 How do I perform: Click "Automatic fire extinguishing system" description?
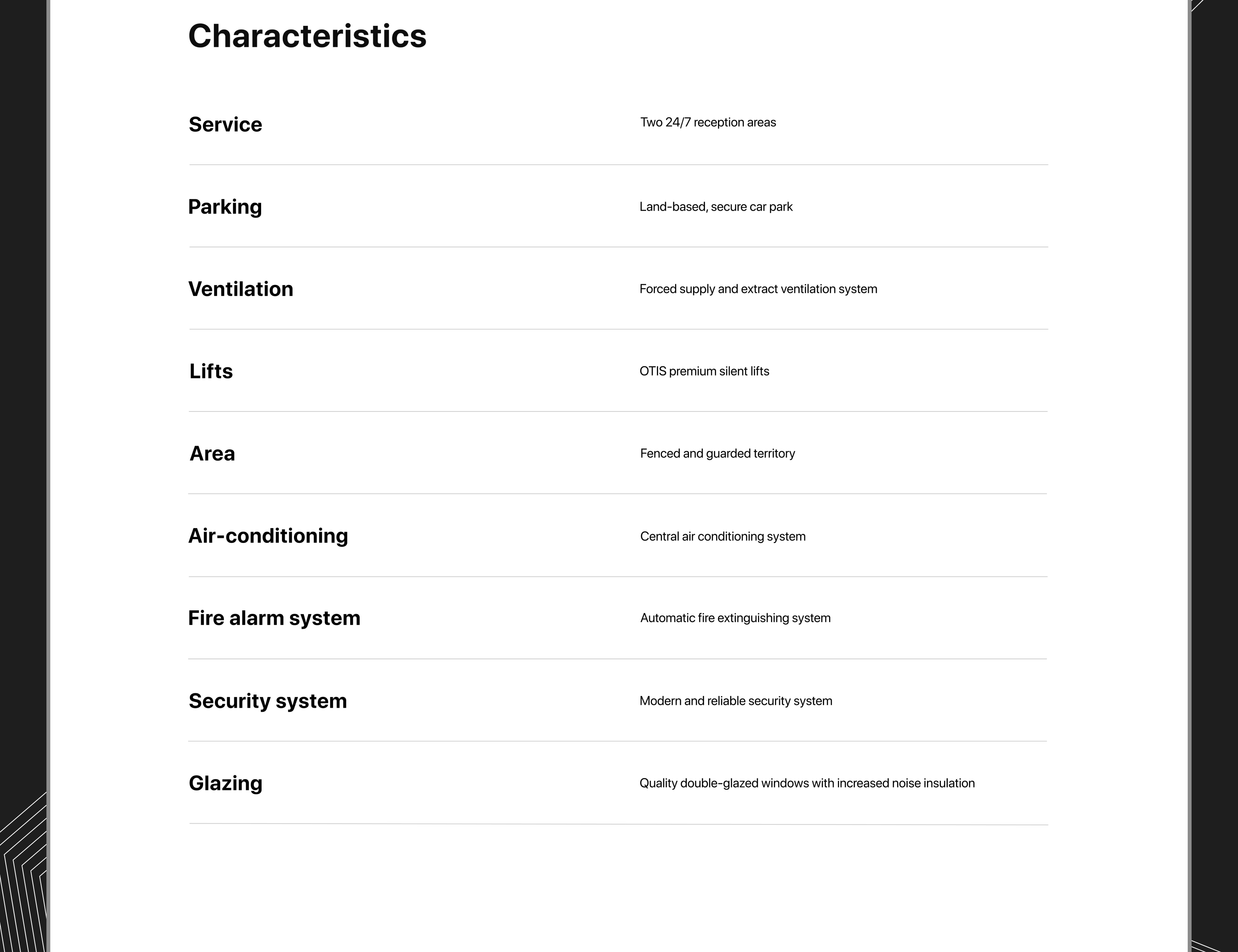(735, 618)
